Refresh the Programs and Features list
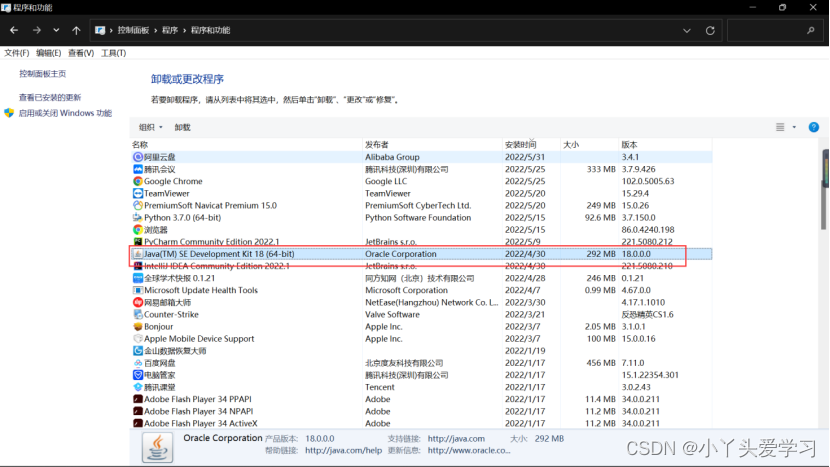 [710, 31]
